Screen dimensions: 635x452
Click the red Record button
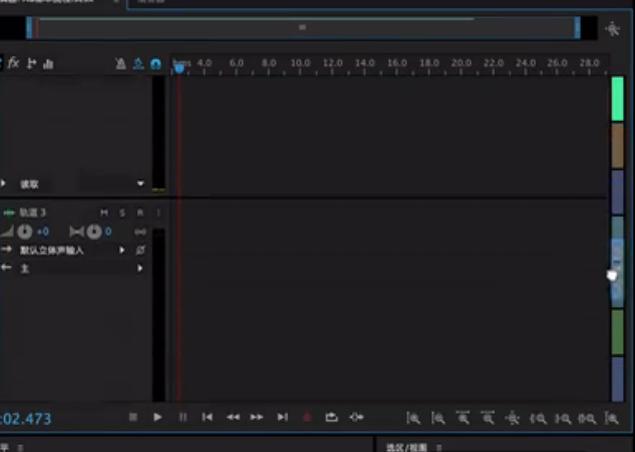pyautogui.click(x=307, y=417)
